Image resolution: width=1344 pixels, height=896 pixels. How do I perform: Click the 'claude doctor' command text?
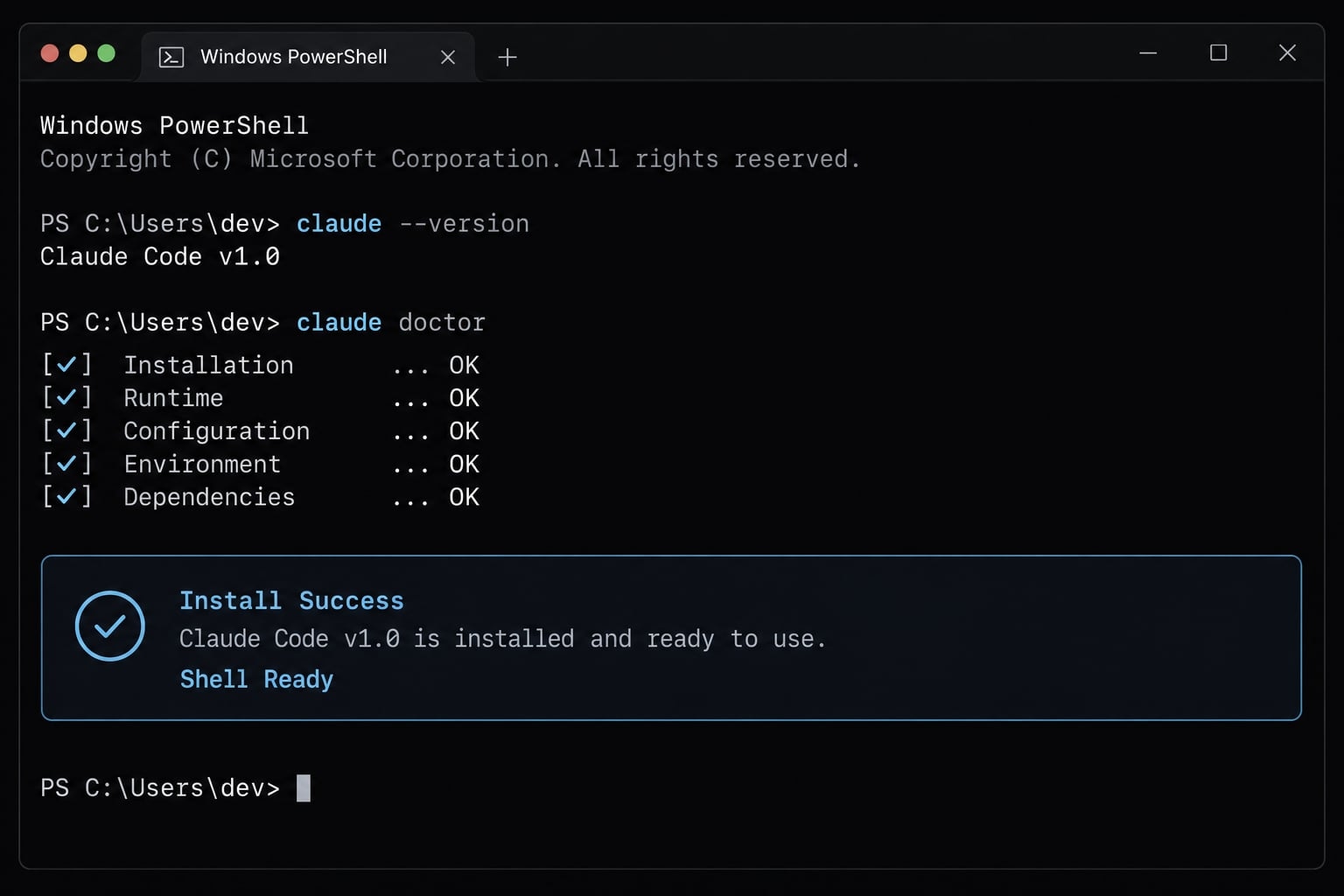point(390,323)
